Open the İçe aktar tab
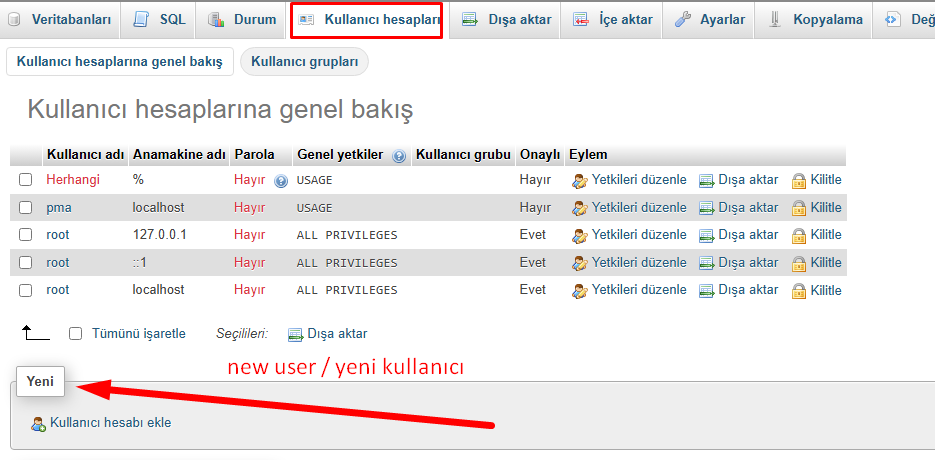This screenshot has width=935, height=460. (611, 20)
